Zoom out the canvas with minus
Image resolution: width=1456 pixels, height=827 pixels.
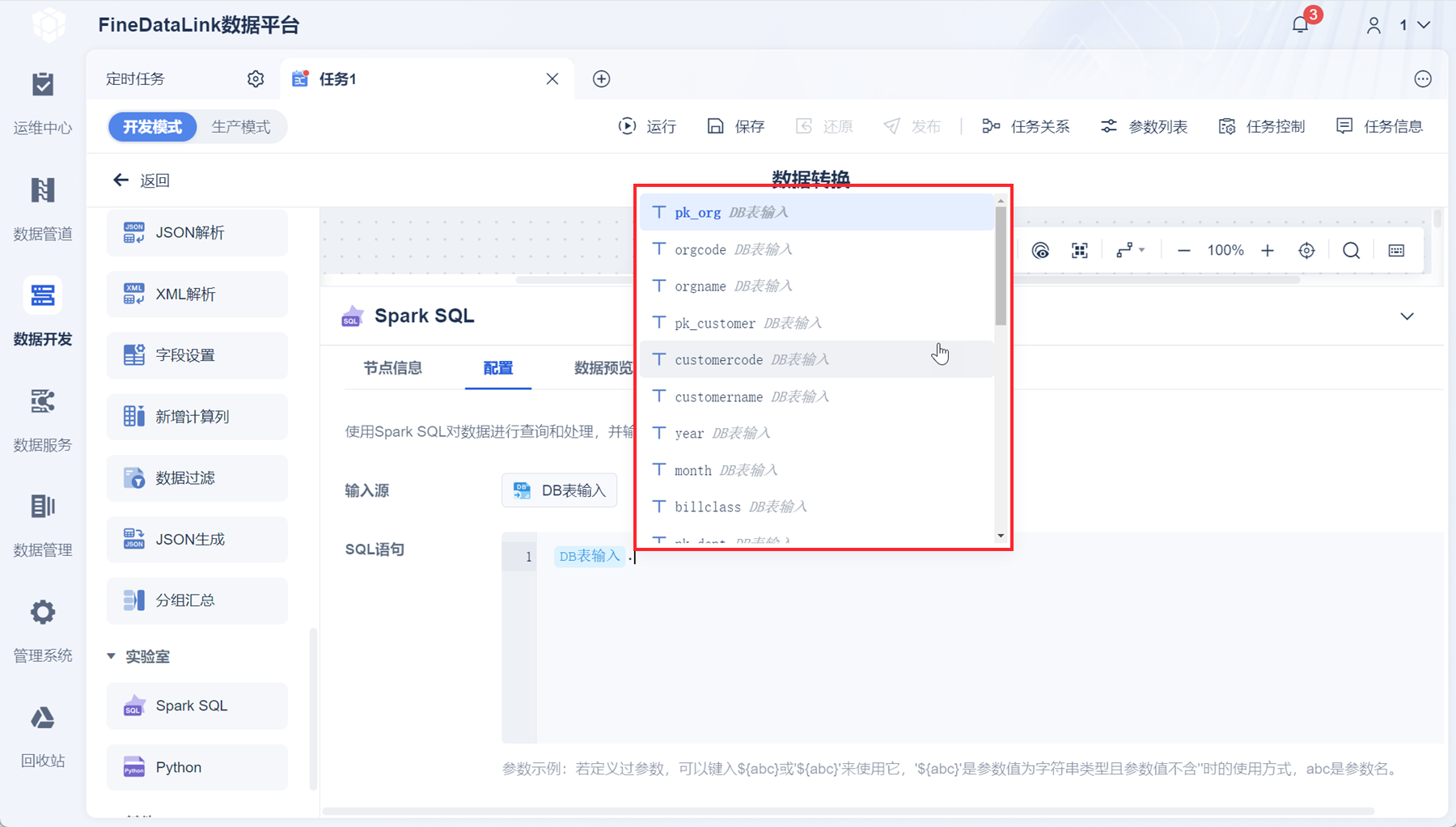click(x=1184, y=251)
